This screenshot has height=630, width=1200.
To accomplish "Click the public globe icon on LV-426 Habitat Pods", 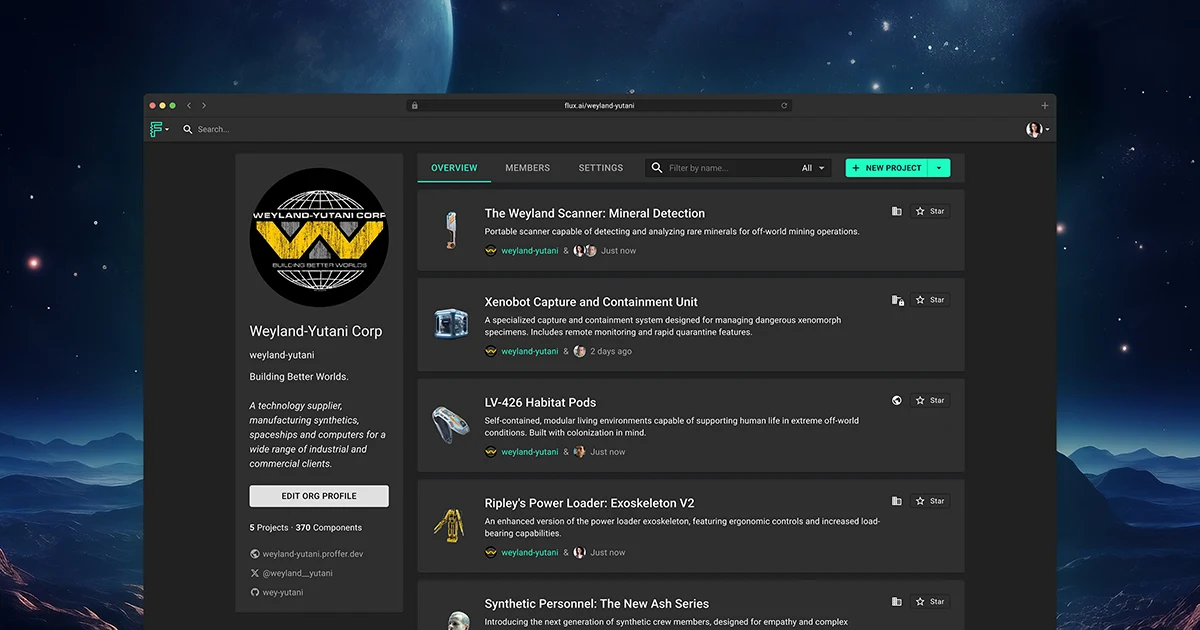I will click(896, 400).
